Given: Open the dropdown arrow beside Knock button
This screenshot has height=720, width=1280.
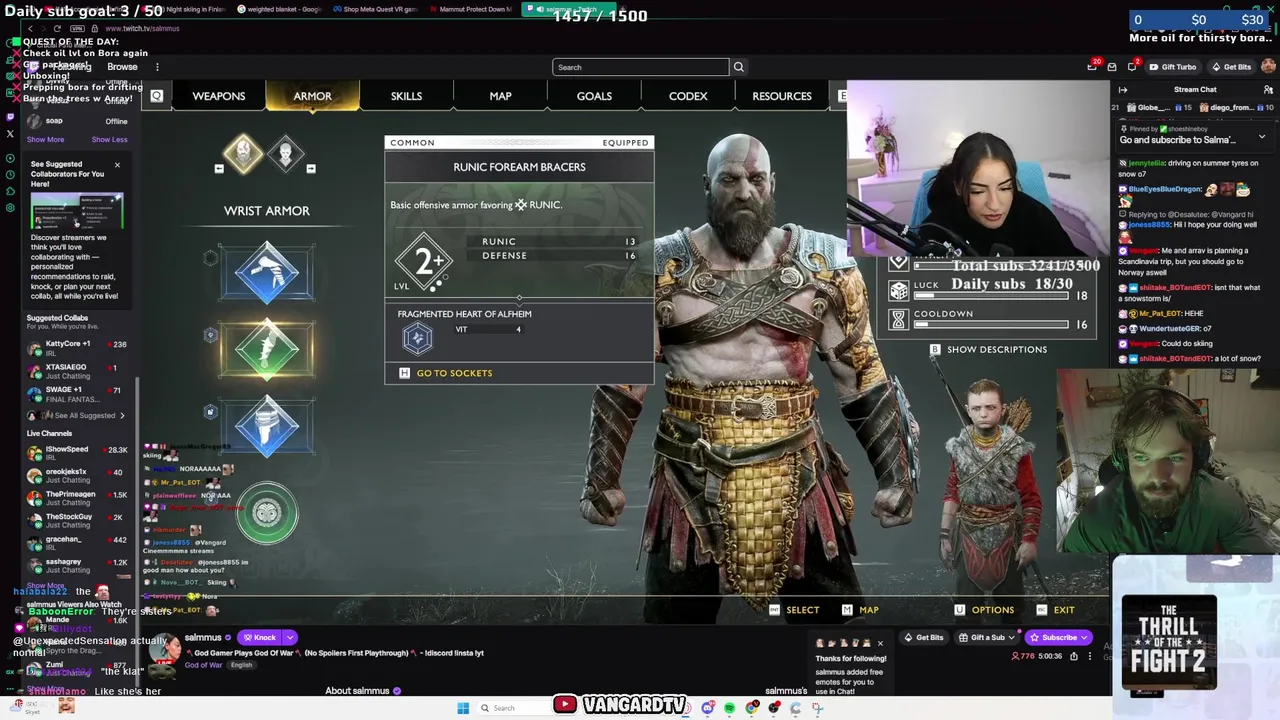Looking at the screenshot, I should (x=290, y=637).
